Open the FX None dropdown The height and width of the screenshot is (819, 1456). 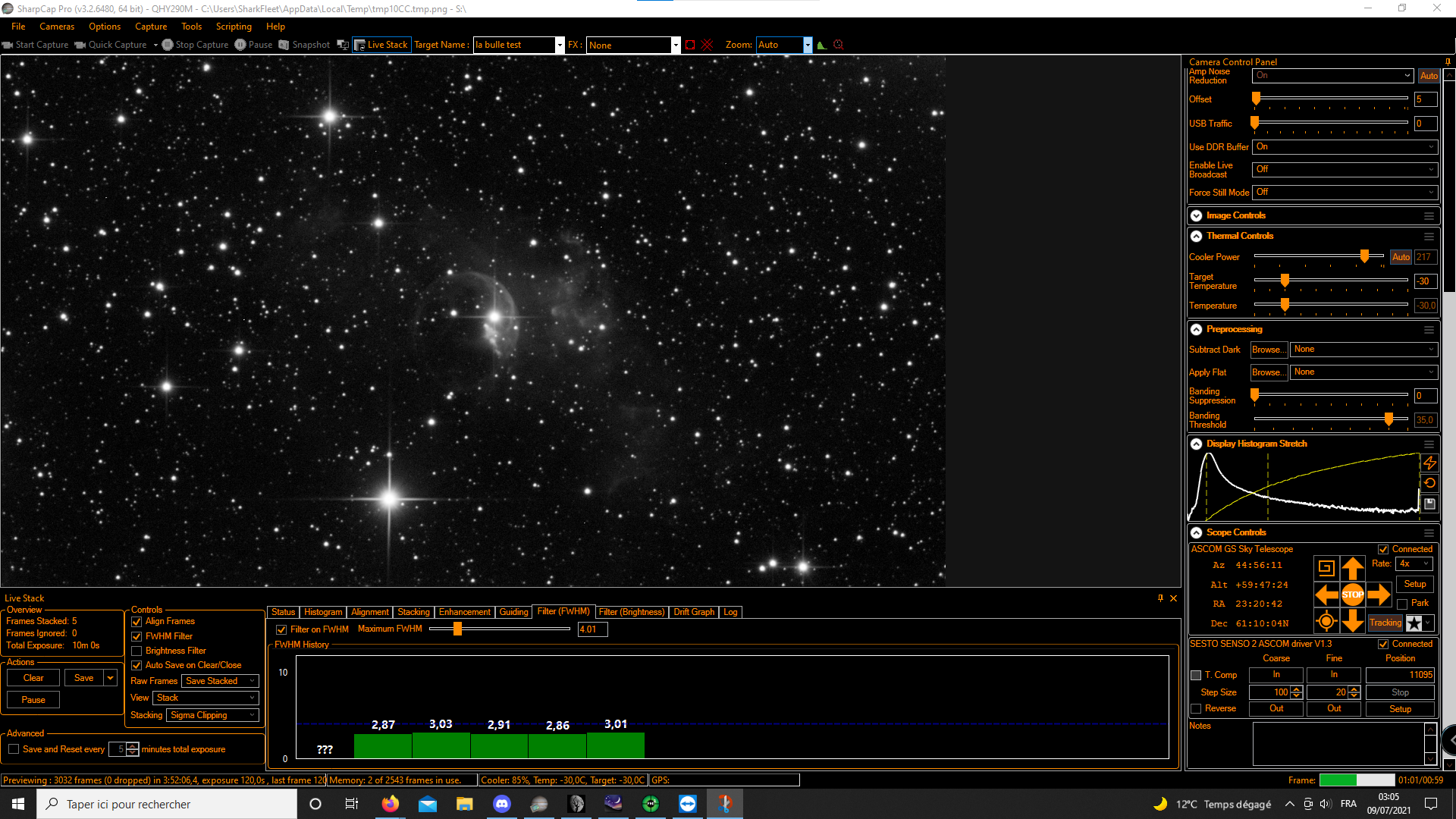click(675, 45)
